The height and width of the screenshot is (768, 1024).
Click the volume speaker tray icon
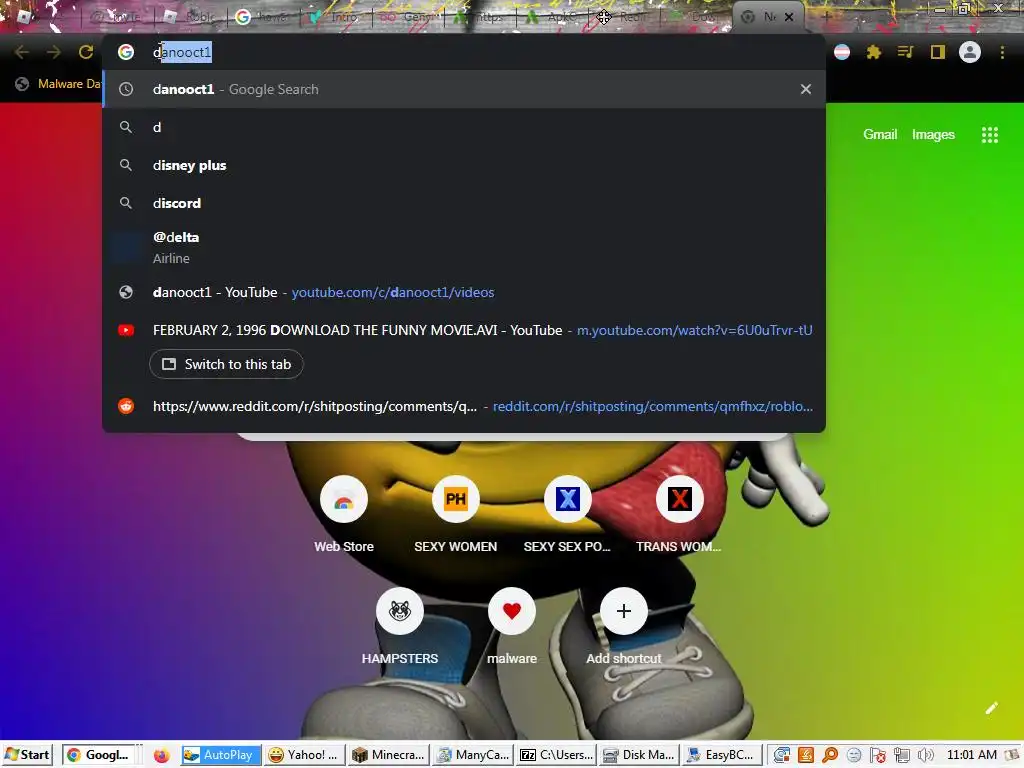click(x=925, y=756)
